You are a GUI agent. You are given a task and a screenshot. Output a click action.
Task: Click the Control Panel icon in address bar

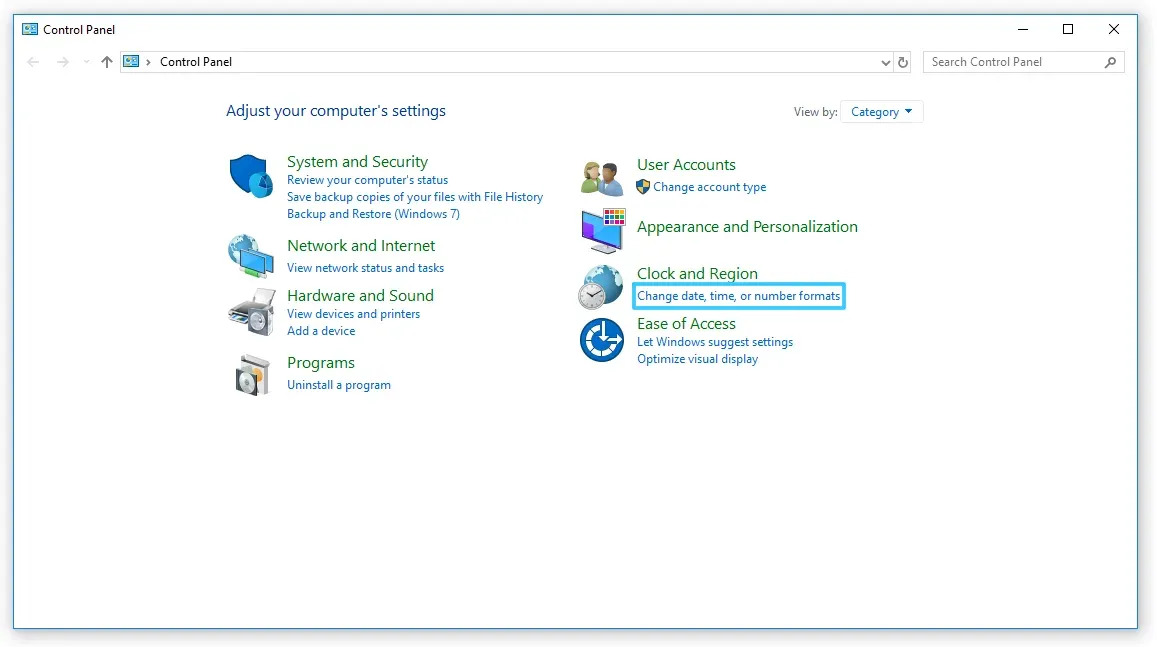point(131,61)
